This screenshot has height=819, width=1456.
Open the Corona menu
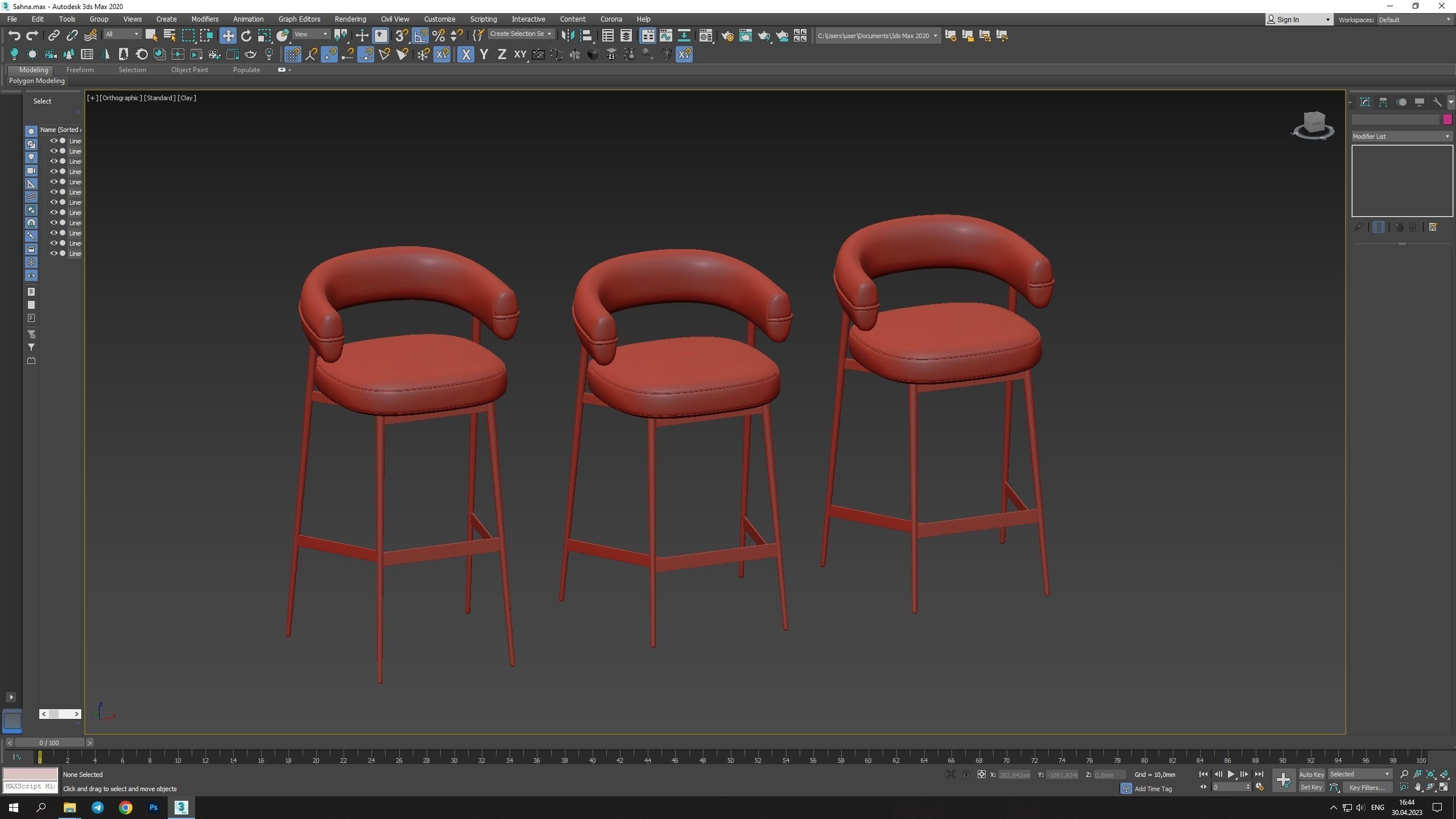click(611, 19)
